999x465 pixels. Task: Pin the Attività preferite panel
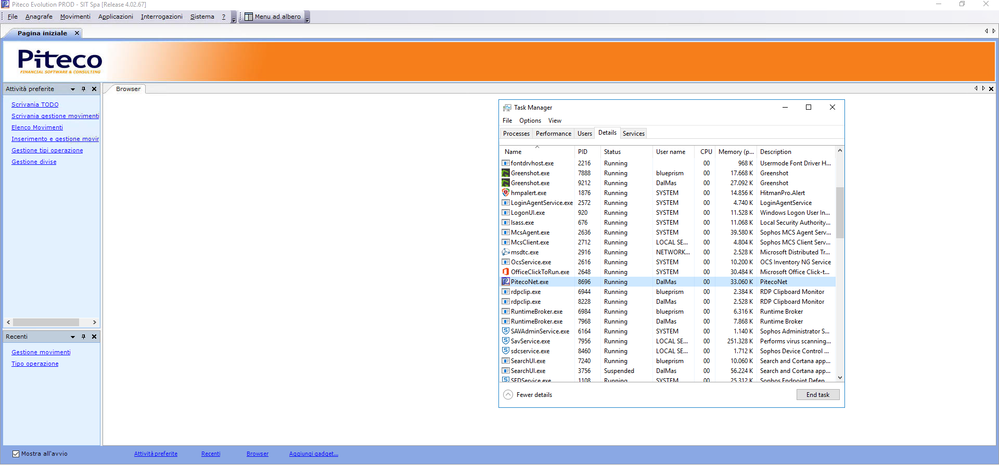click(83, 89)
